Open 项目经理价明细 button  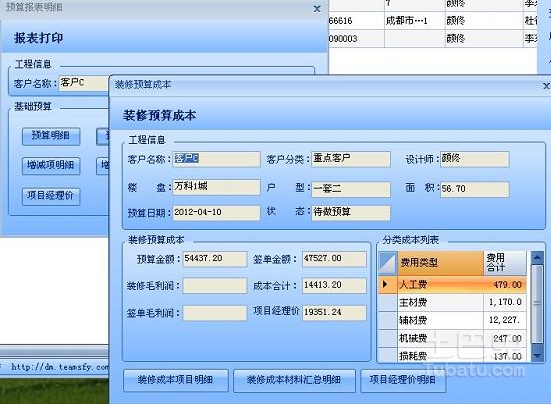[403, 380]
